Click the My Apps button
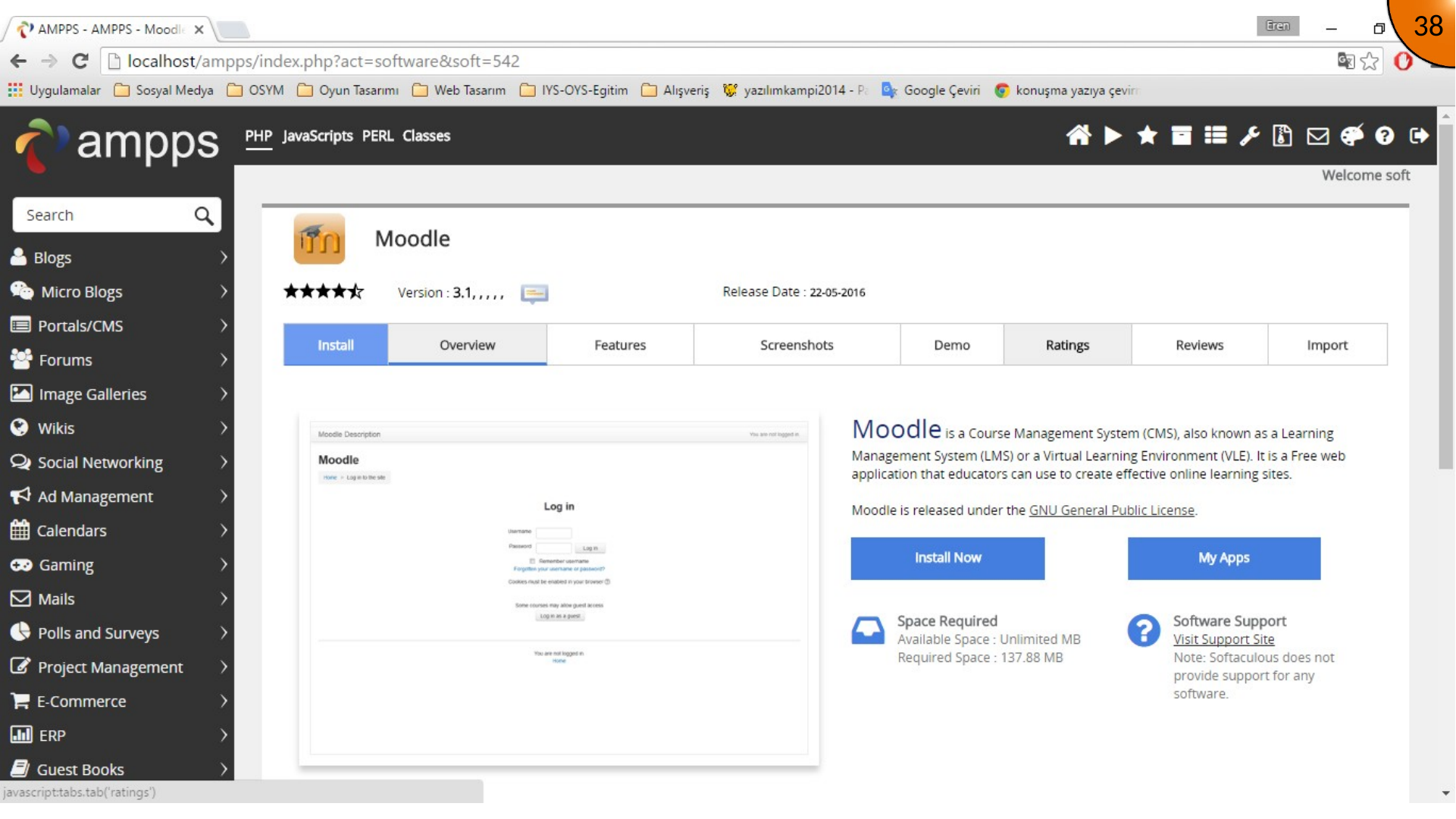1456x819 pixels. click(1224, 558)
